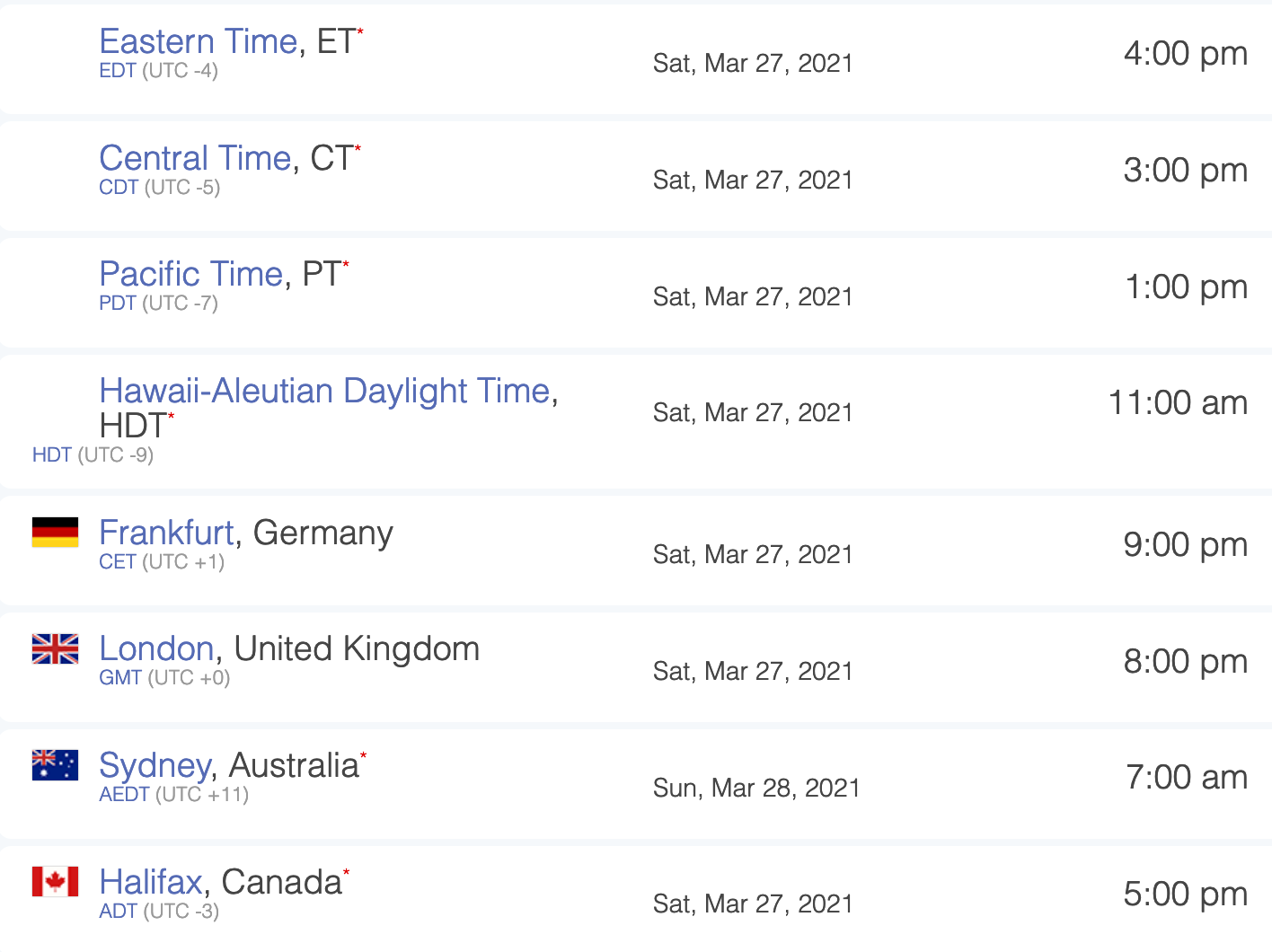Viewport: 1272px width, 952px height.
Task: Click the German flag icon
Action: [55, 533]
